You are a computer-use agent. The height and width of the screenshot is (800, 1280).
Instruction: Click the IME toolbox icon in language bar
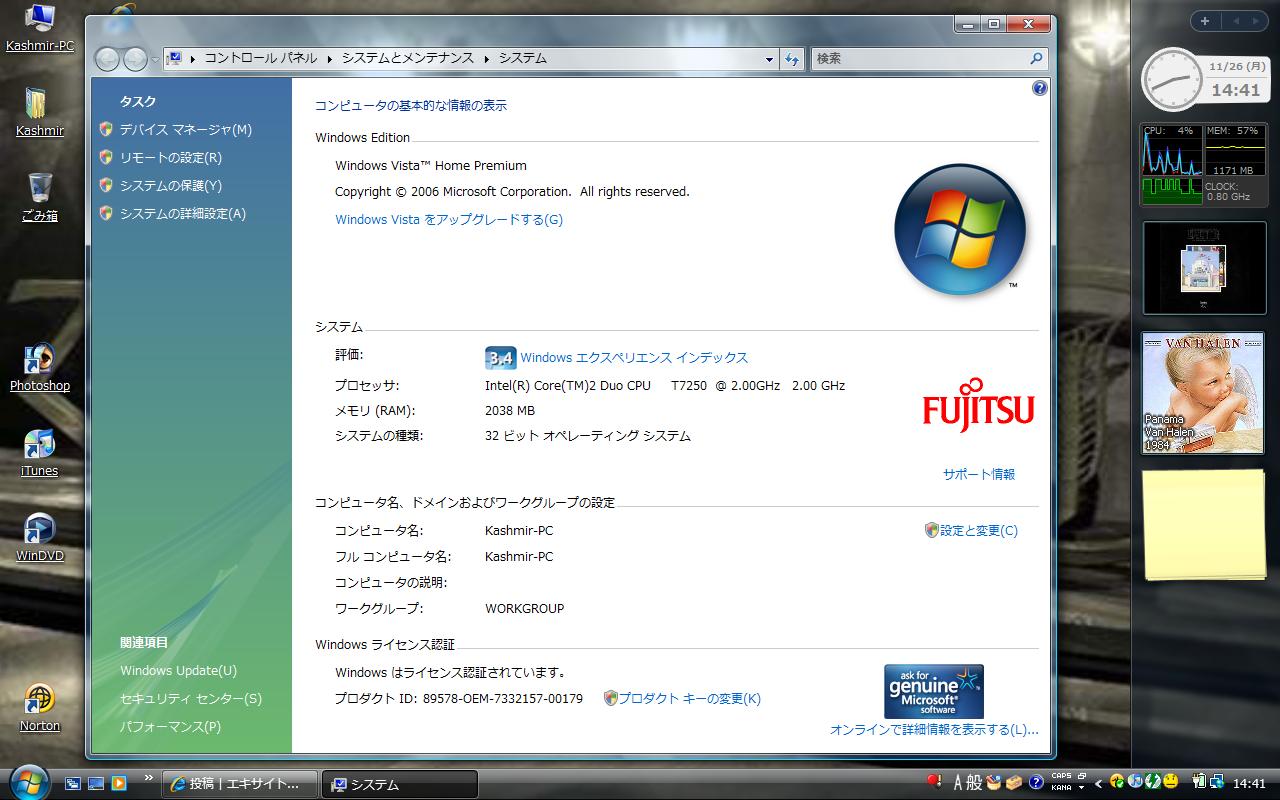[x=1014, y=782]
